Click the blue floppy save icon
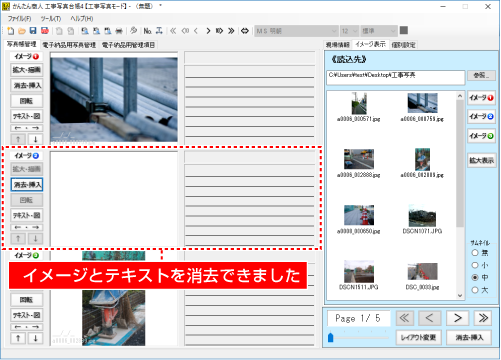This screenshot has height=360, width=501. pos(33,31)
